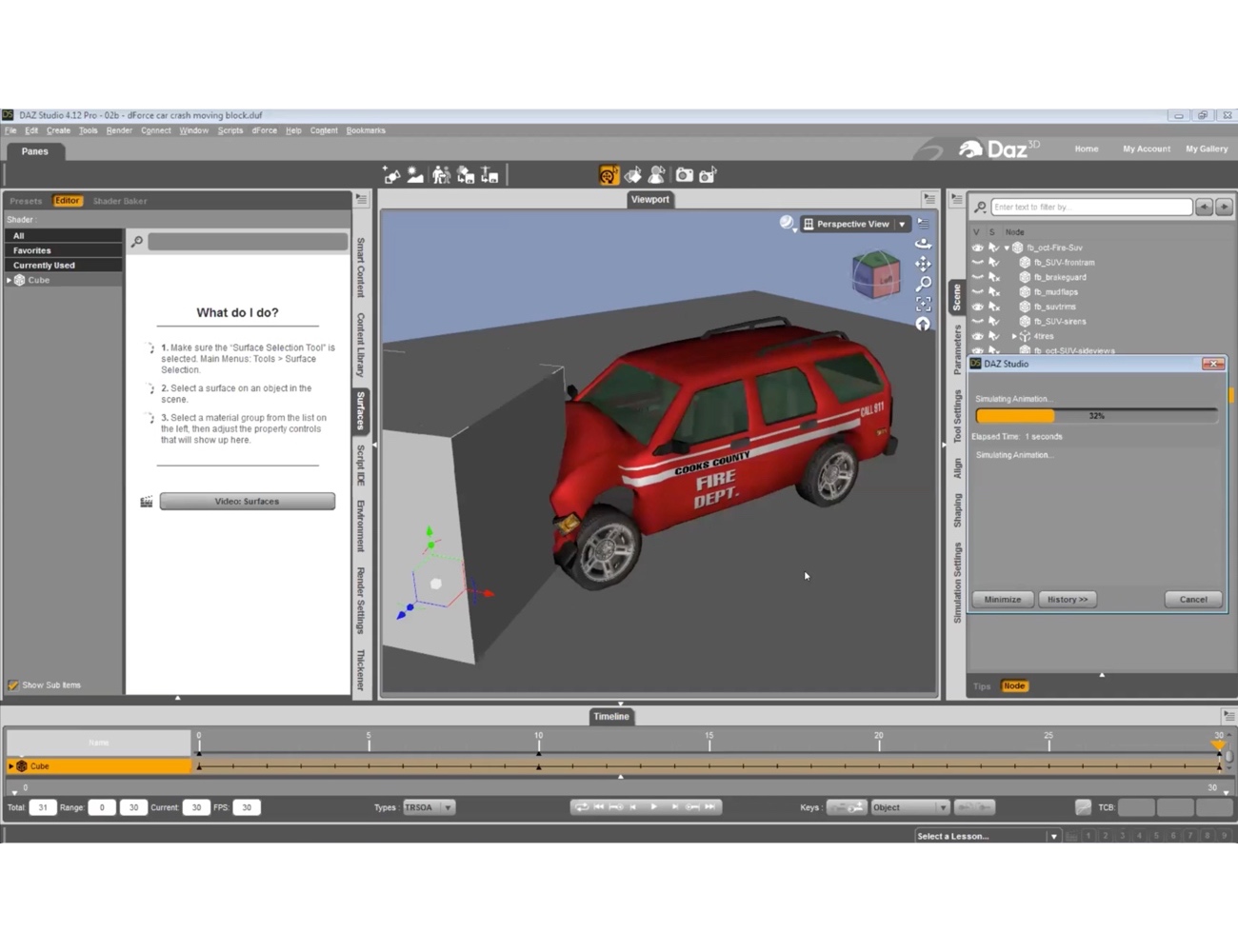Click the Video: Surfaces button

[247, 501]
